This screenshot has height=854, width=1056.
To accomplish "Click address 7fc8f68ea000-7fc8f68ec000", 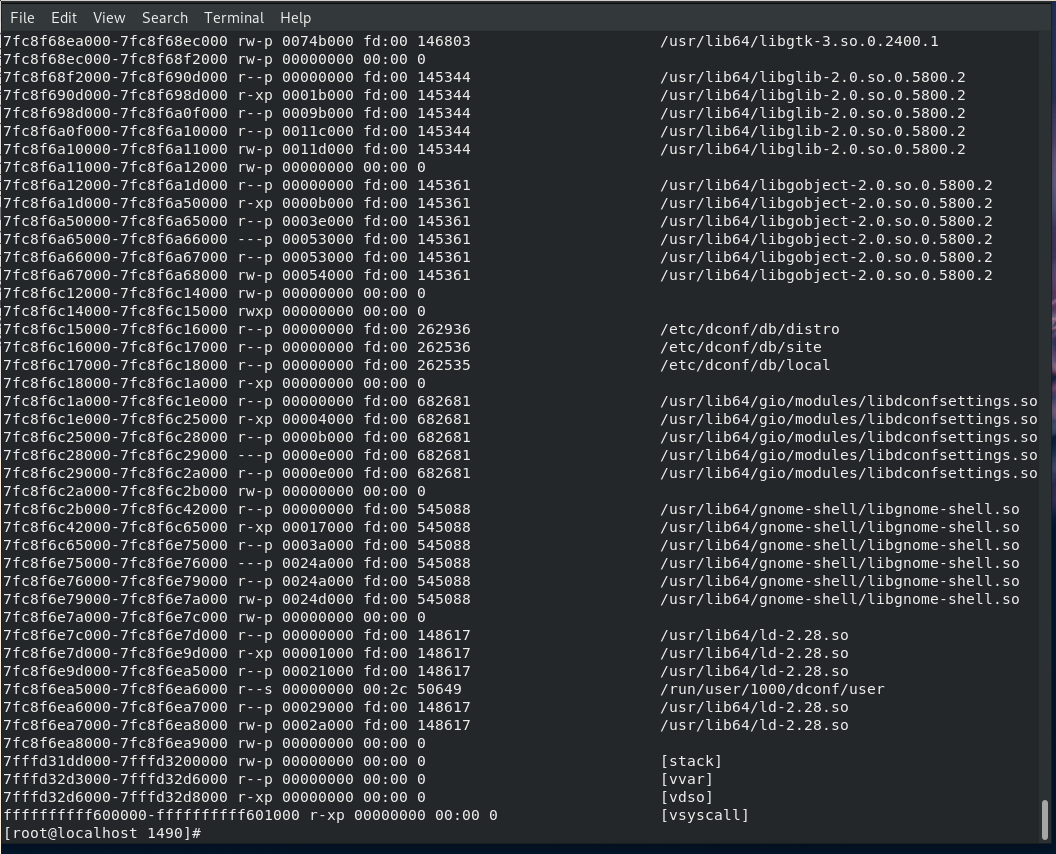I will point(115,41).
